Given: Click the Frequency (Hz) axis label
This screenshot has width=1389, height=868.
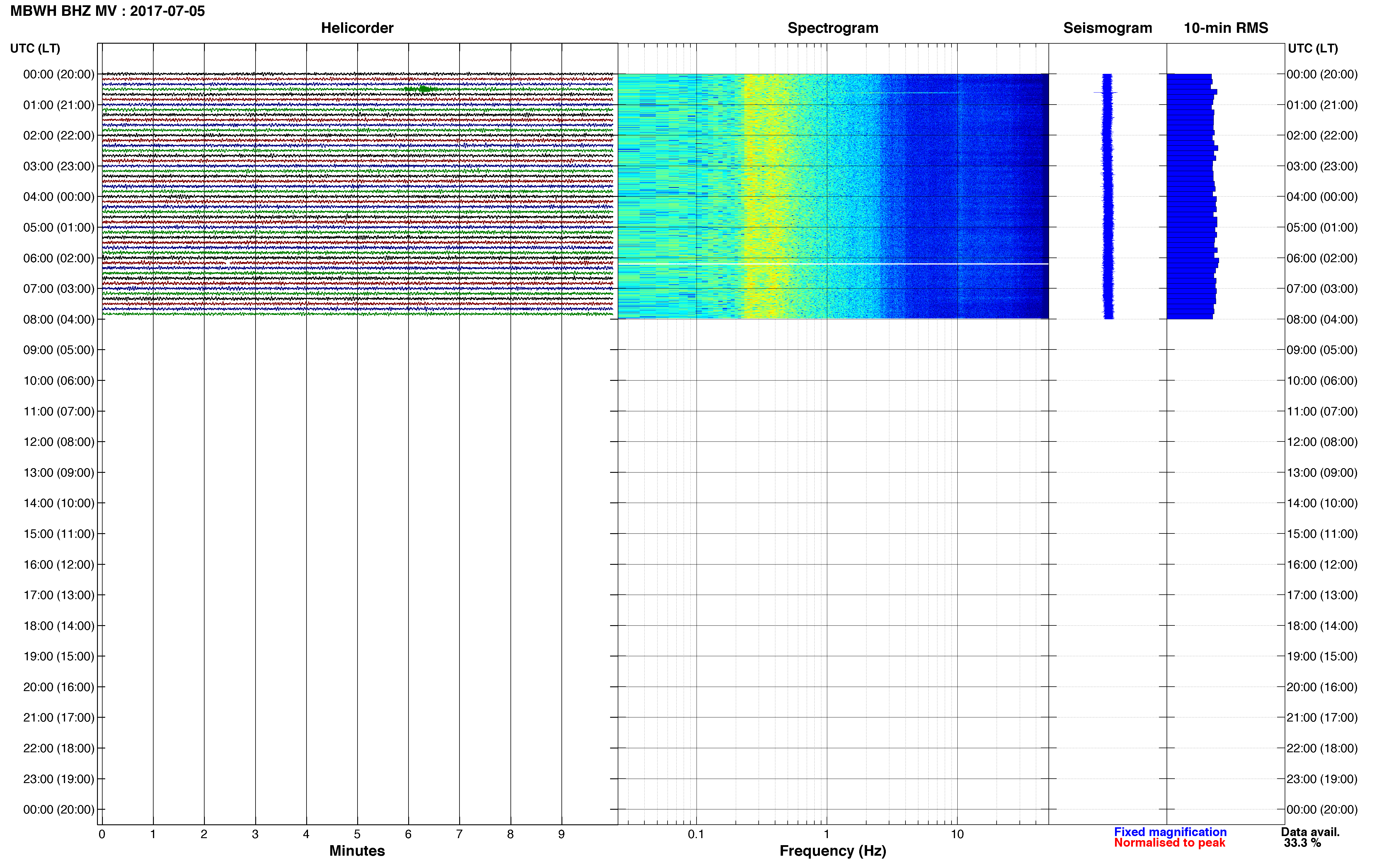Looking at the screenshot, I should click(833, 851).
